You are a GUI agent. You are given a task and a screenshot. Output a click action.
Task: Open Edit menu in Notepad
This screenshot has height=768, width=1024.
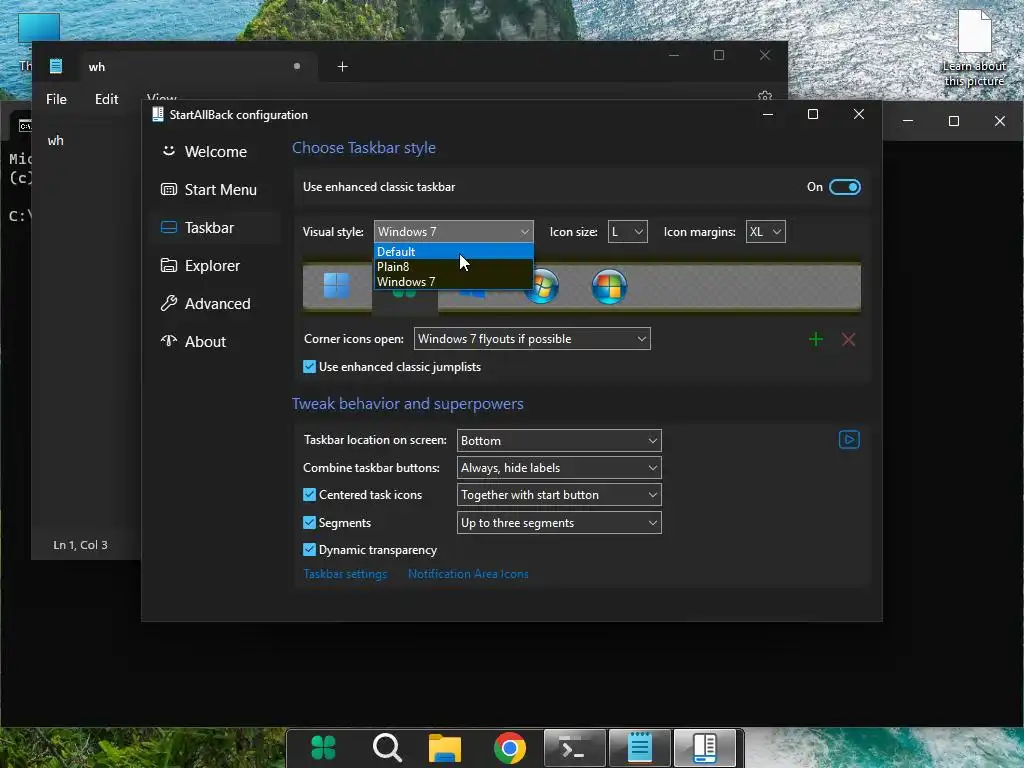[x=106, y=99]
